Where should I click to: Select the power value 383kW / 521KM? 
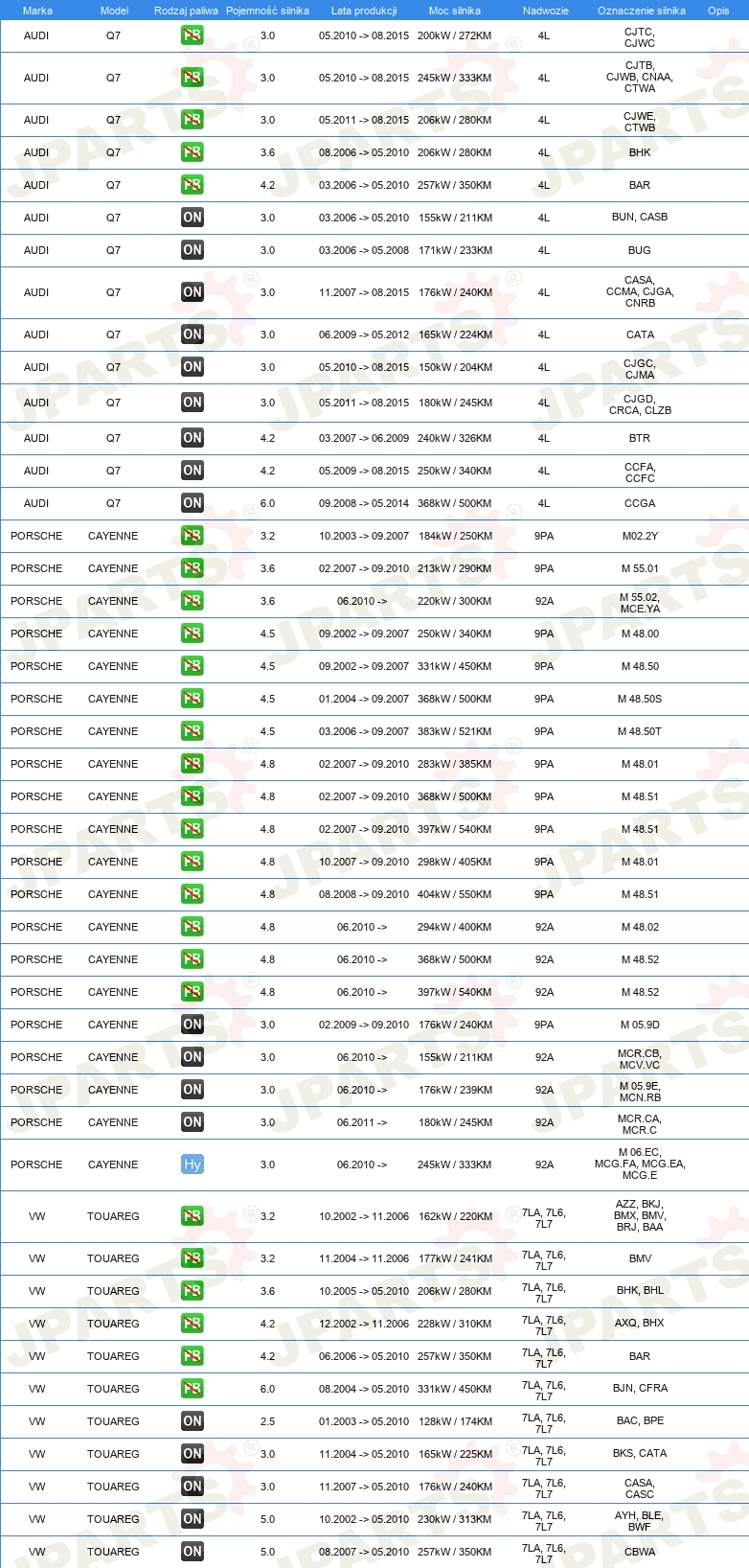(455, 731)
